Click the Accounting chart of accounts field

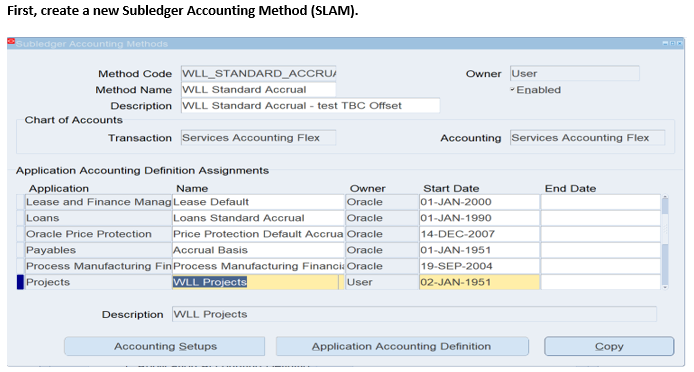coord(587,138)
